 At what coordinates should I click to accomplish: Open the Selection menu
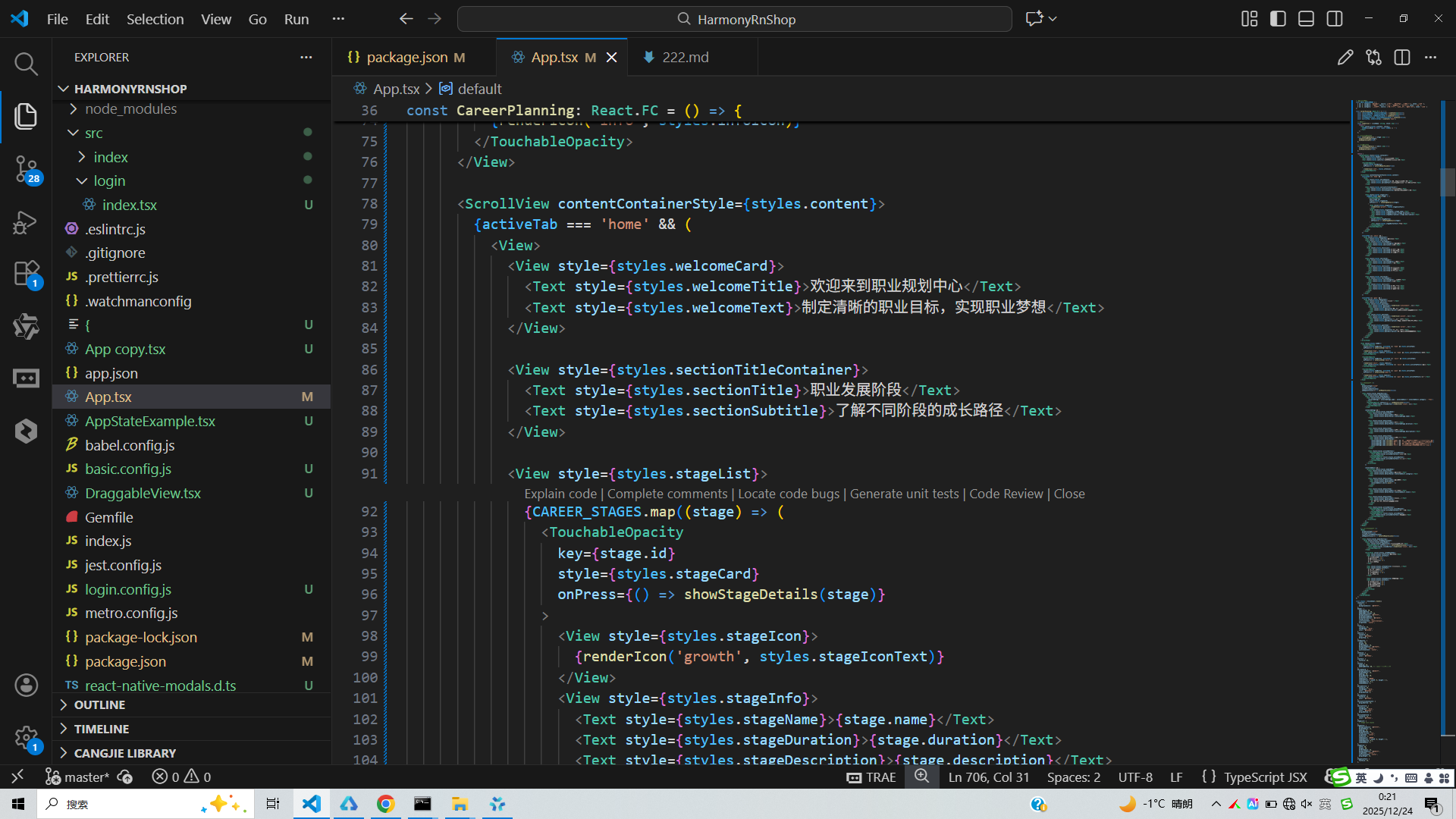point(155,19)
